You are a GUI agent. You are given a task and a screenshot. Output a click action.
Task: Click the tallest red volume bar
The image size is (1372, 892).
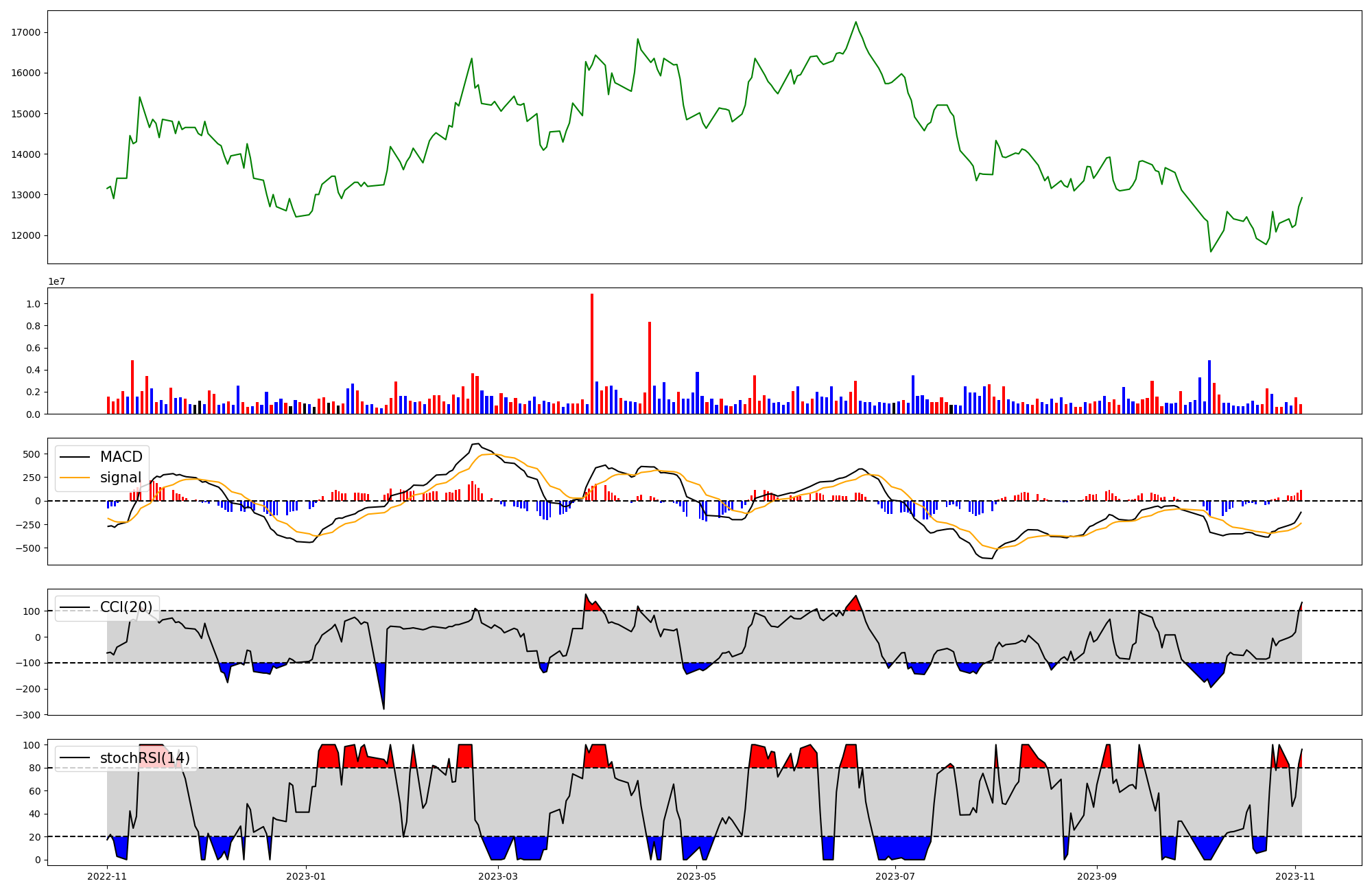click(592, 353)
